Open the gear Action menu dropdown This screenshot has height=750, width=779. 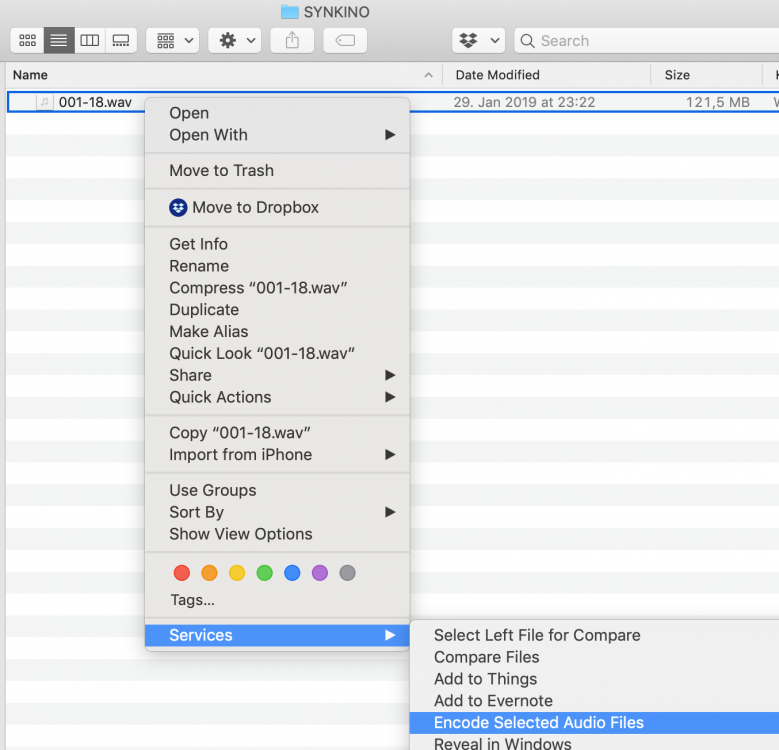pyautogui.click(x=238, y=41)
